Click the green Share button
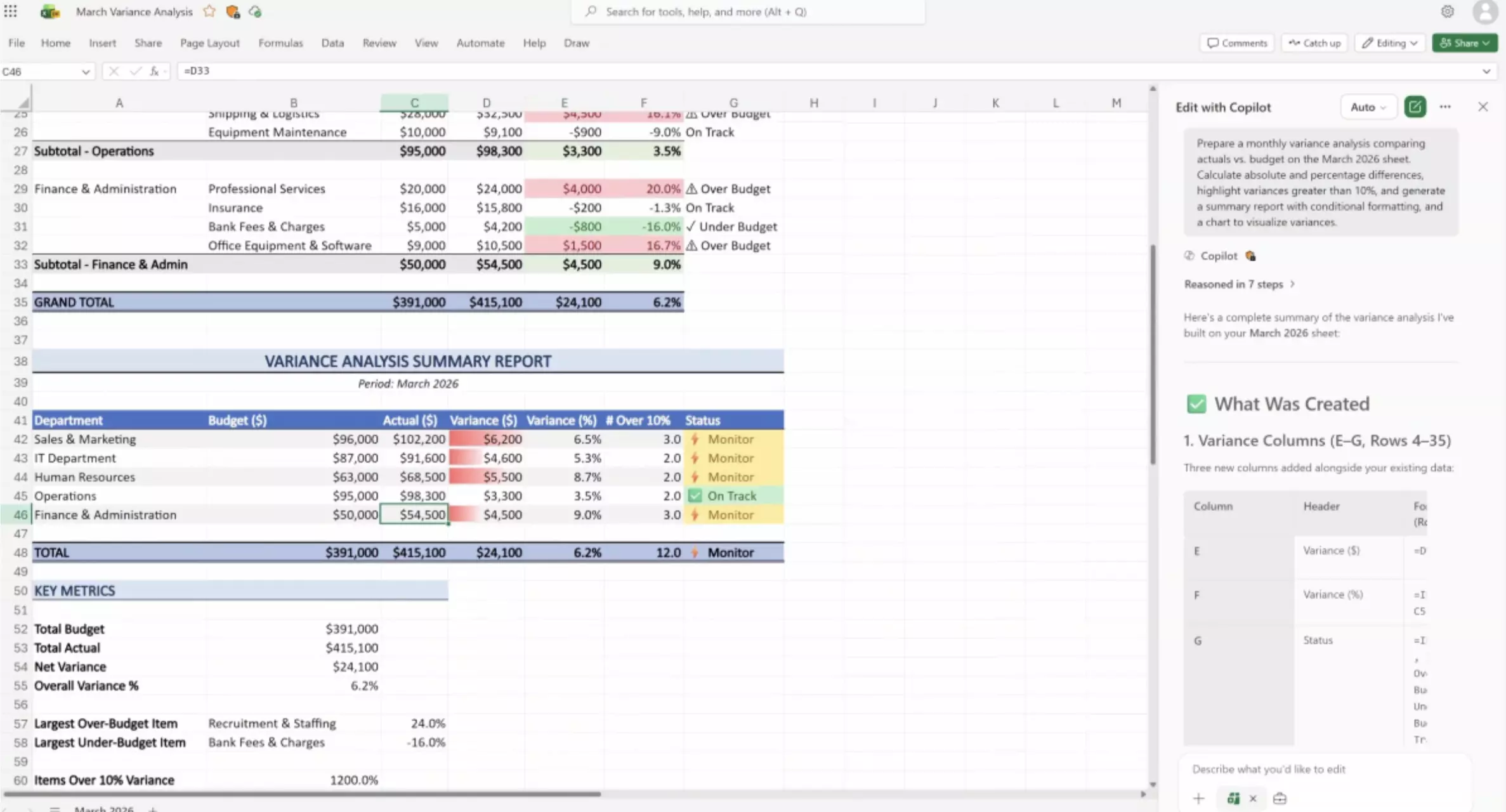This screenshot has width=1506, height=812. (x=1463, y=43)
